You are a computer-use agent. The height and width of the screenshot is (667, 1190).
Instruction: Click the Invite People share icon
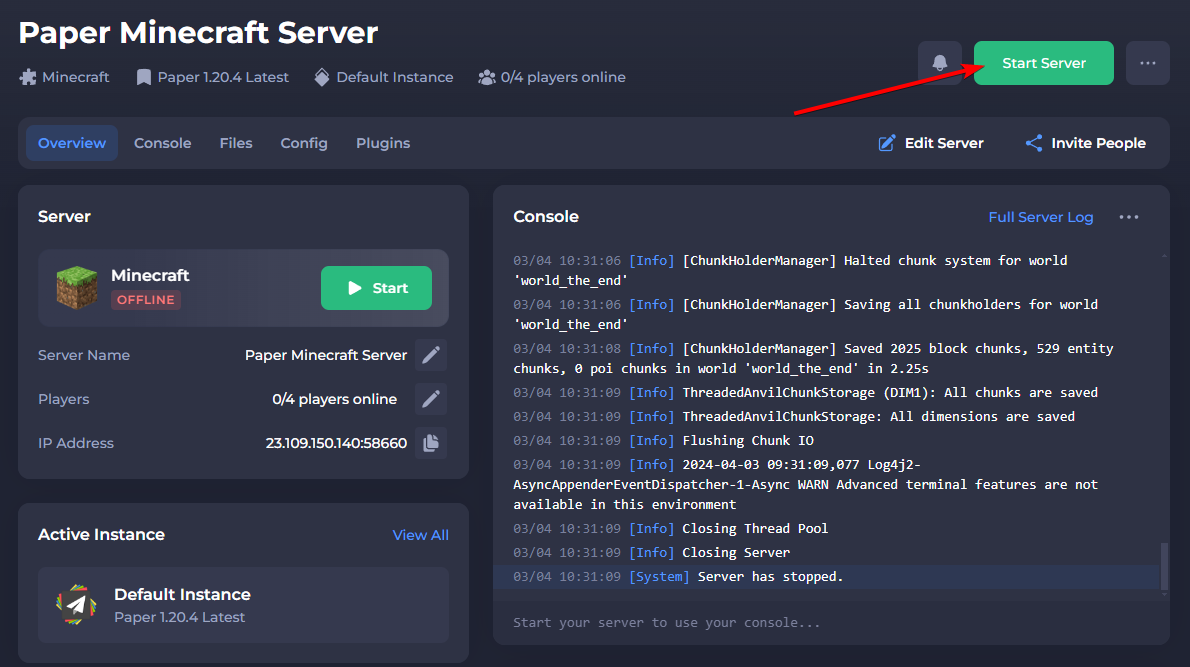pos(1033,143)
